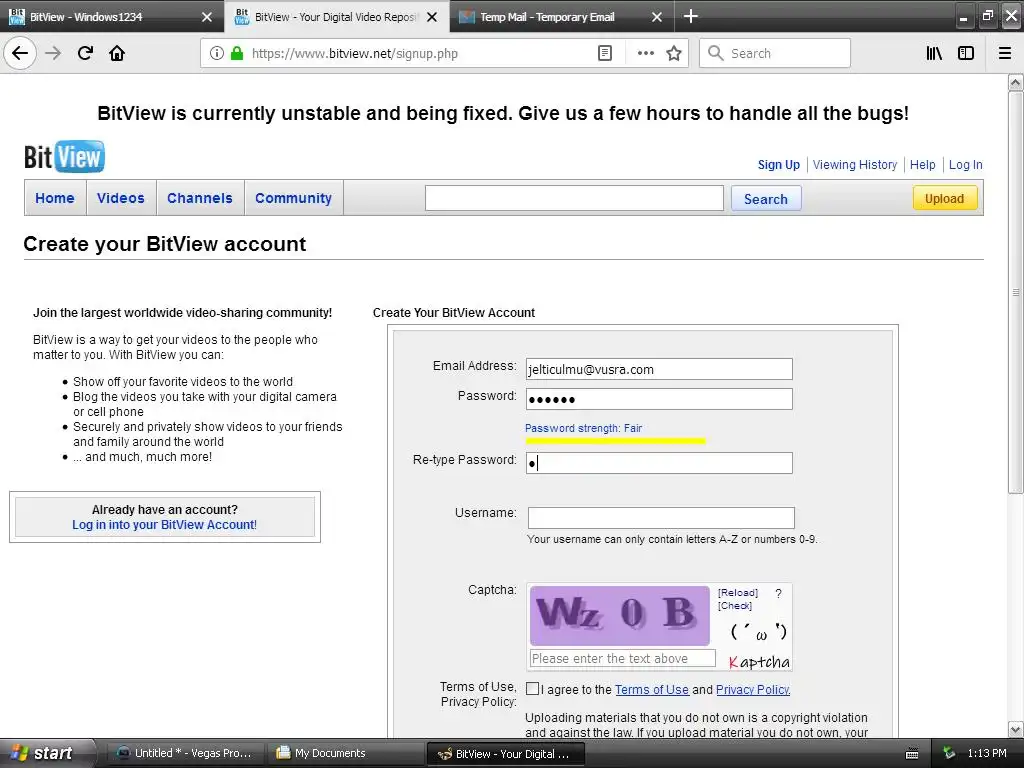Click the Sign Up link
The image size is (1024, 768).
coord(778,165)
